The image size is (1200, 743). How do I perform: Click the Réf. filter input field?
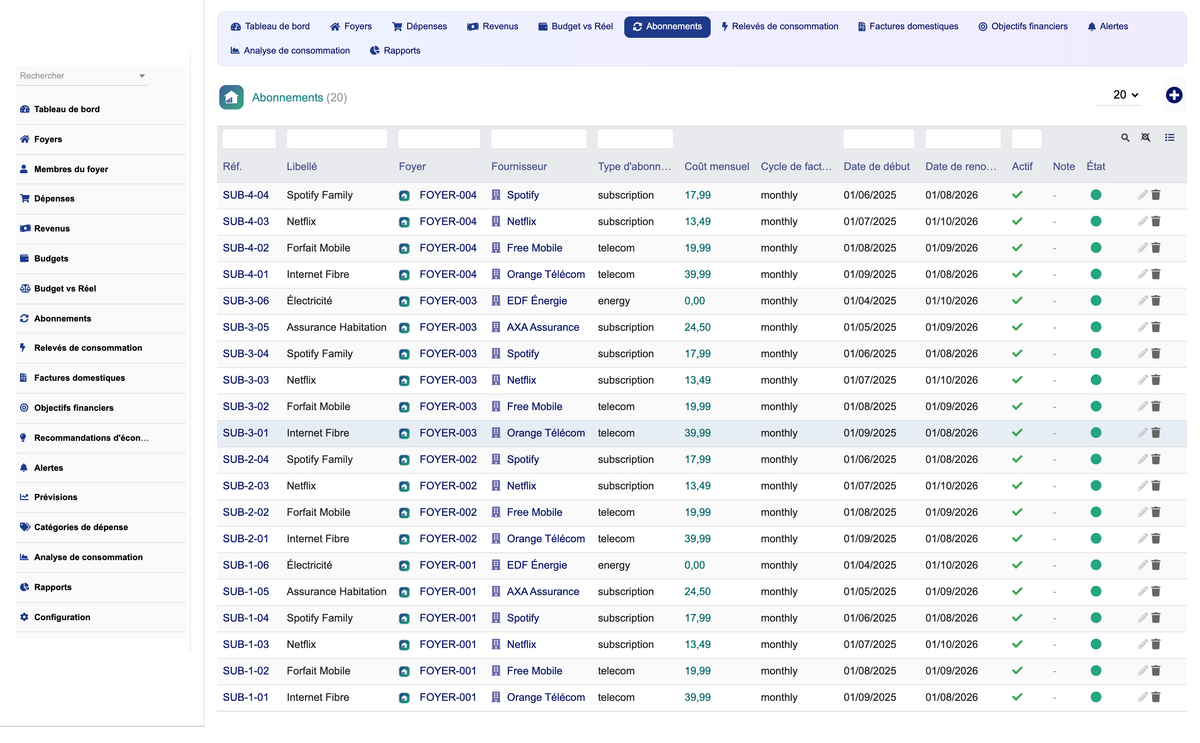[249, 139]
